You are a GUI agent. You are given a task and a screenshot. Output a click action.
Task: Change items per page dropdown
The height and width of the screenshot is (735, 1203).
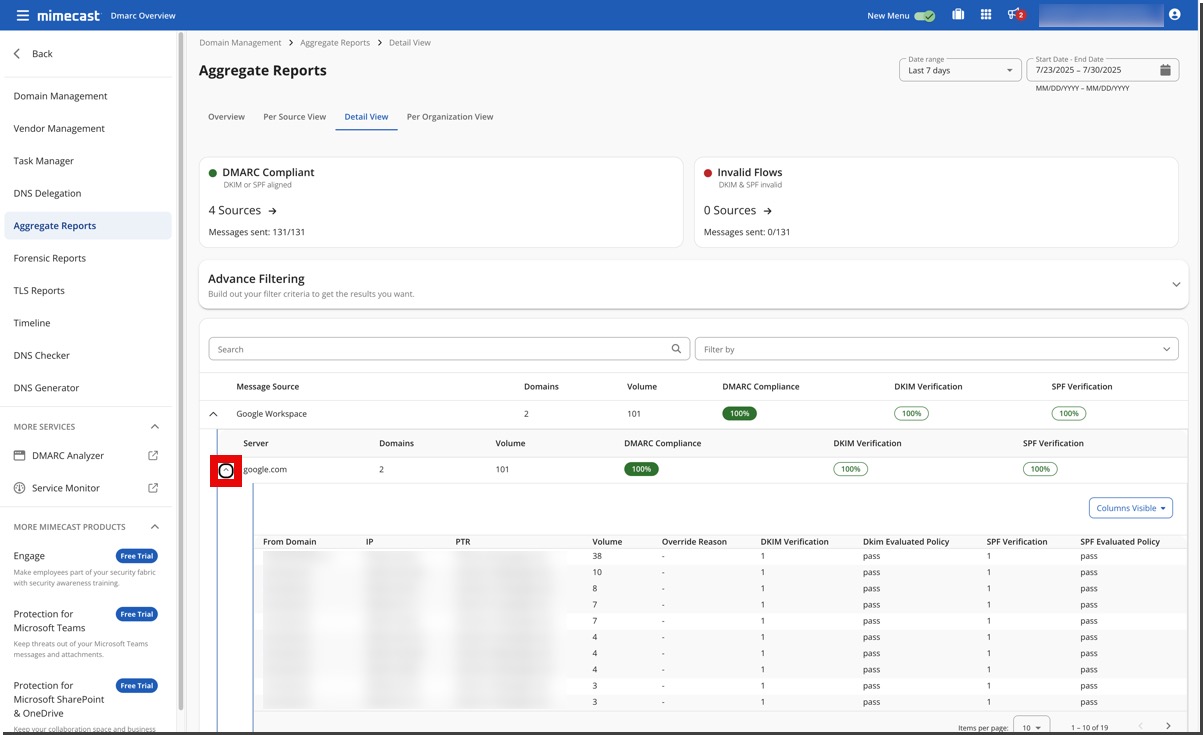pos(1031,726)
